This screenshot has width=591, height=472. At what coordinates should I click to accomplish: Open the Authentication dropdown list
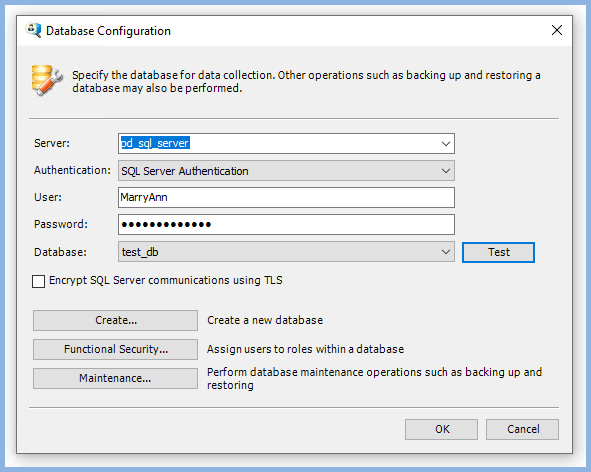tap(286, 171)
